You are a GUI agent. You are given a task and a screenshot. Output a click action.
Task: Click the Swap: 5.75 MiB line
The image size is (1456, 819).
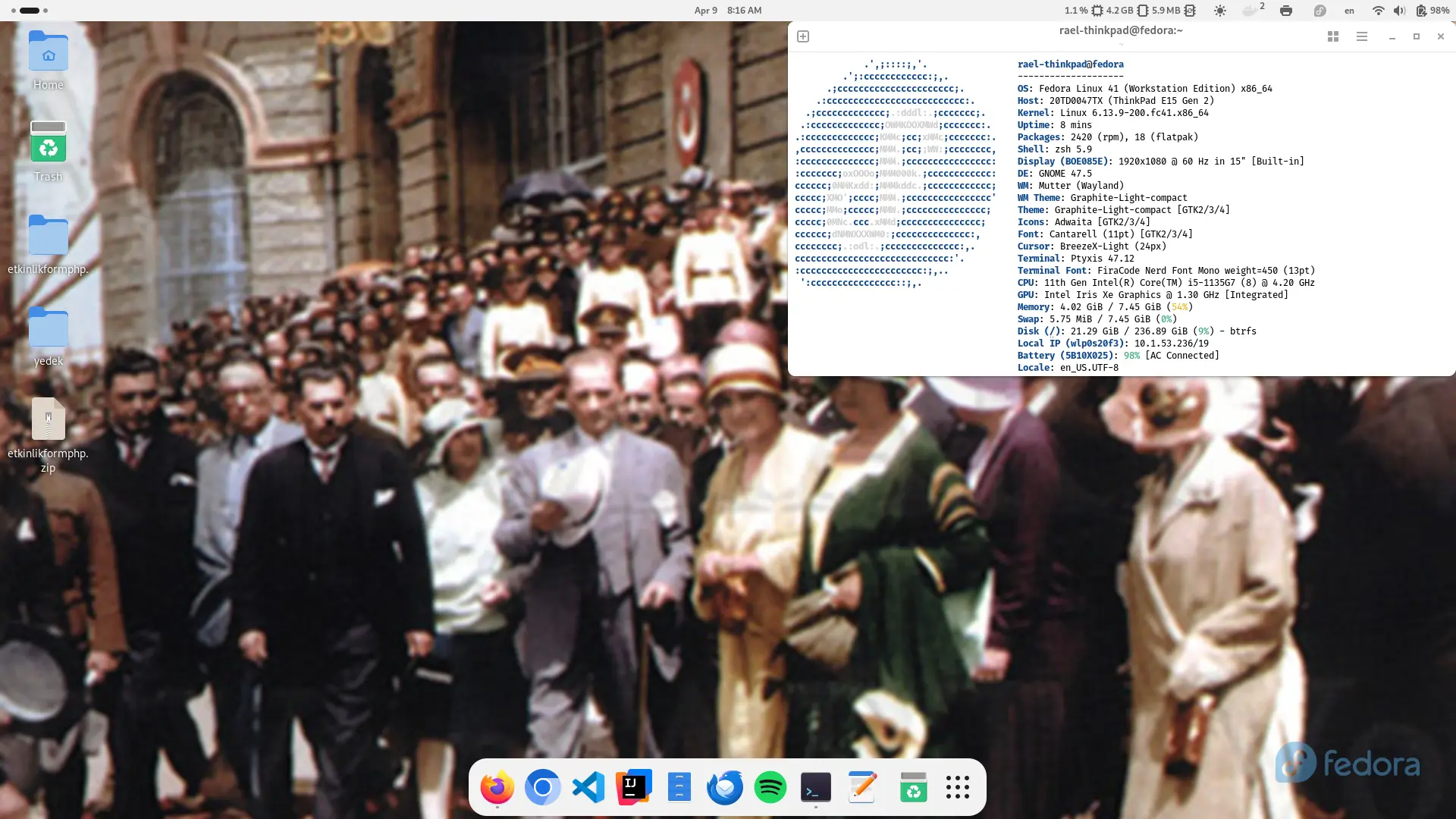pos(1097,319)
